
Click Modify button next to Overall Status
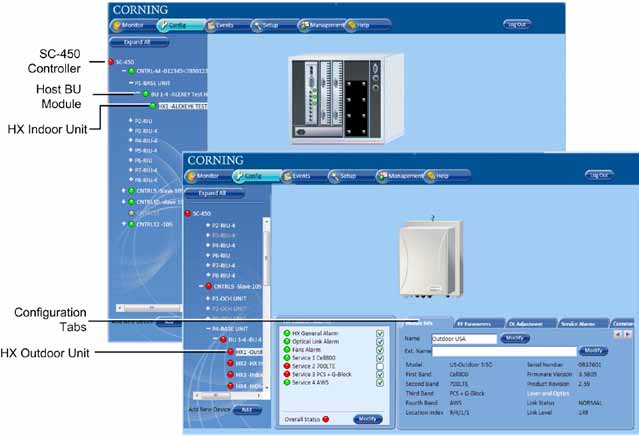pyautogui.click(x=368, y=419)
